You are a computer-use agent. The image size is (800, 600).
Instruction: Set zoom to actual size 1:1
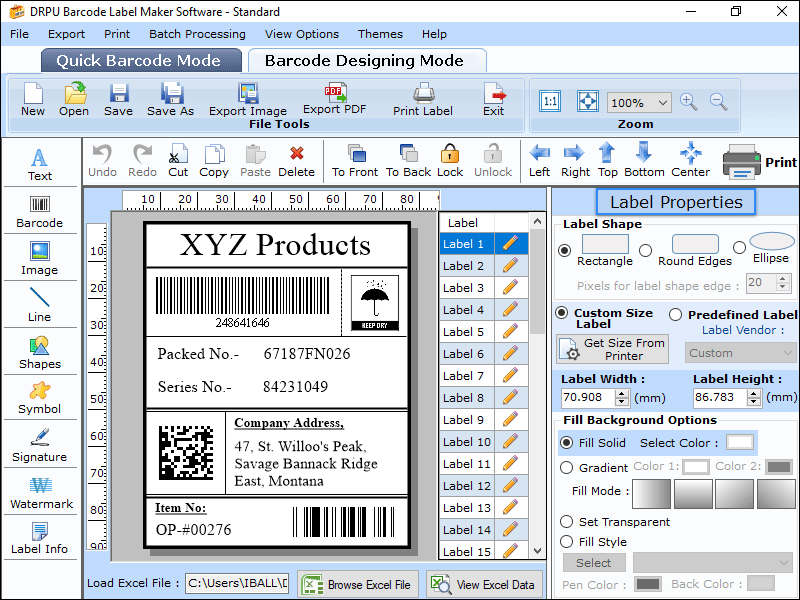[550, 101]
